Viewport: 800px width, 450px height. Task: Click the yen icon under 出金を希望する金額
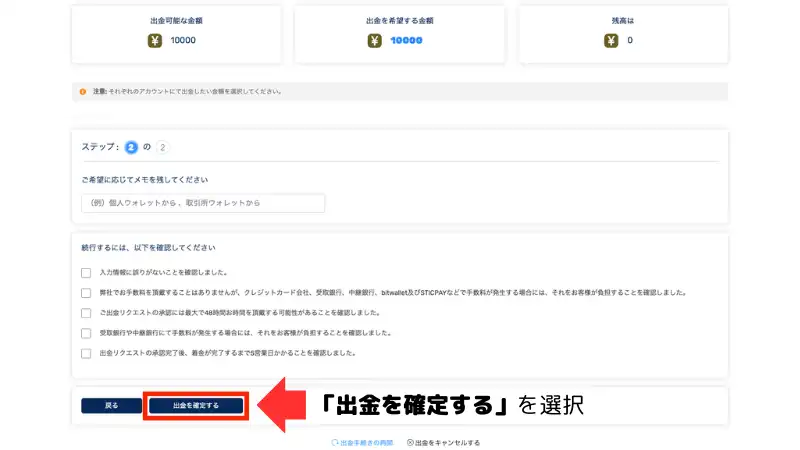coord(375,41)
